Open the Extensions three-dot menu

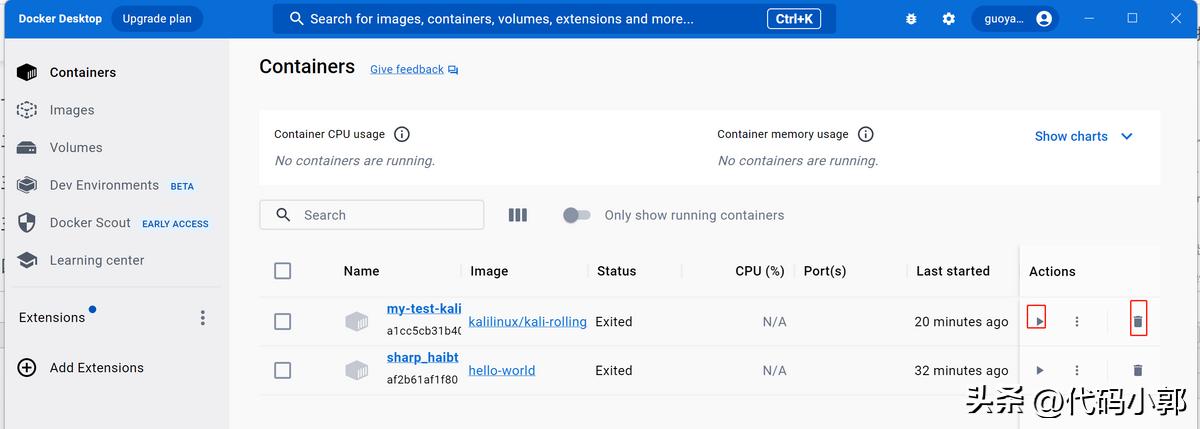[202, 317]
